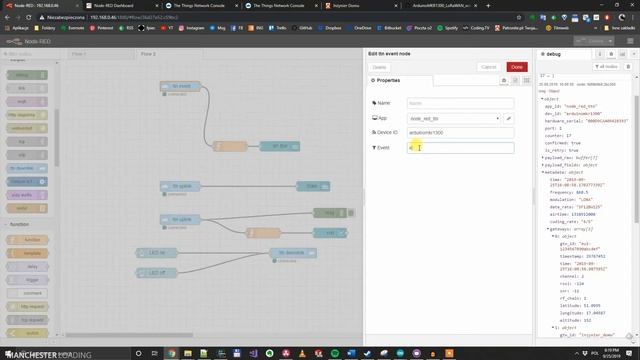The width and height of the screenshot is (640, 360).
Task: Select the first ttn uplink node on the canvas
Action: click(x=180, y=186)
